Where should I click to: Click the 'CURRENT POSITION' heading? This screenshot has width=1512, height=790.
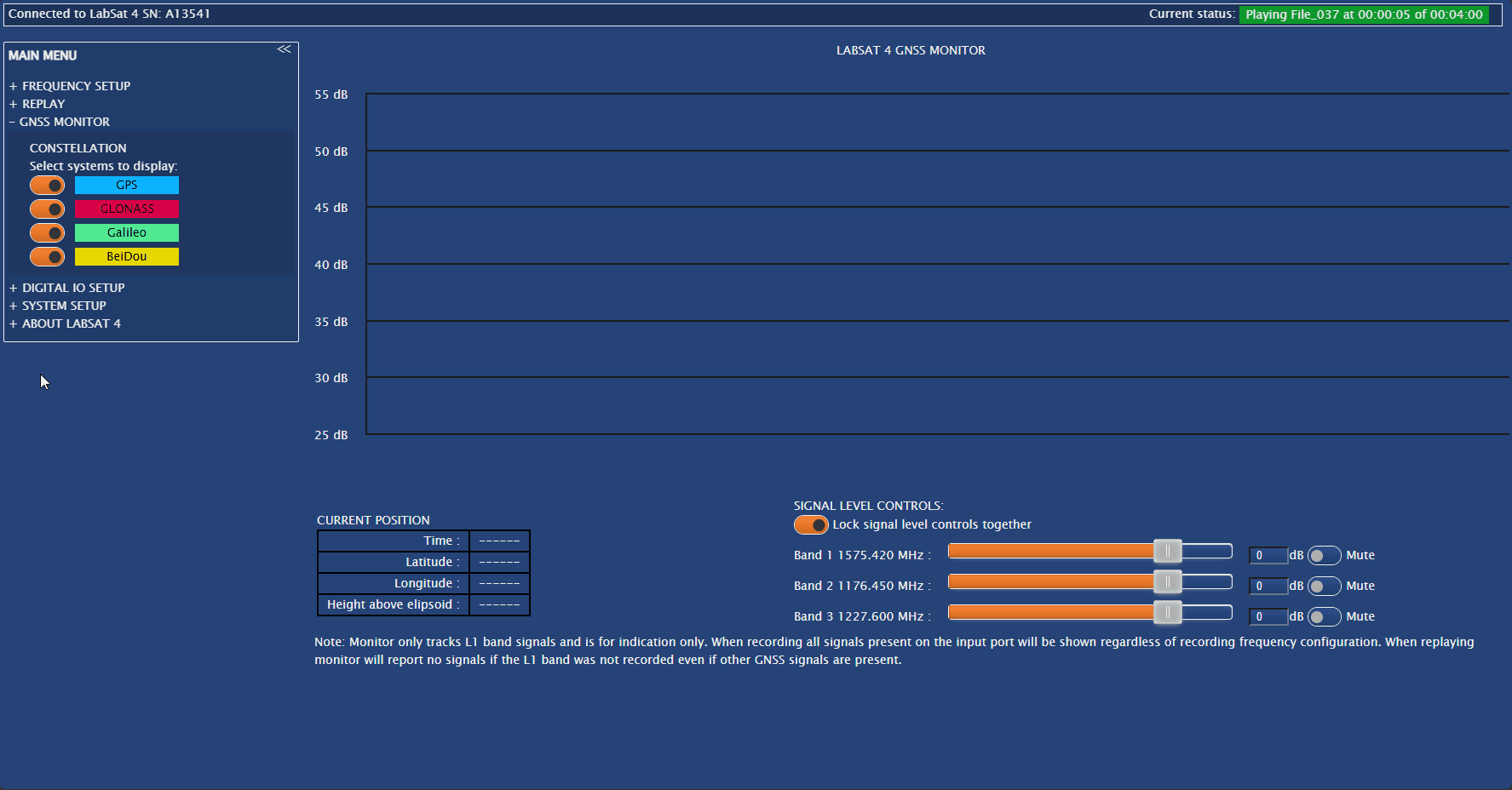(x=373, y=520)
